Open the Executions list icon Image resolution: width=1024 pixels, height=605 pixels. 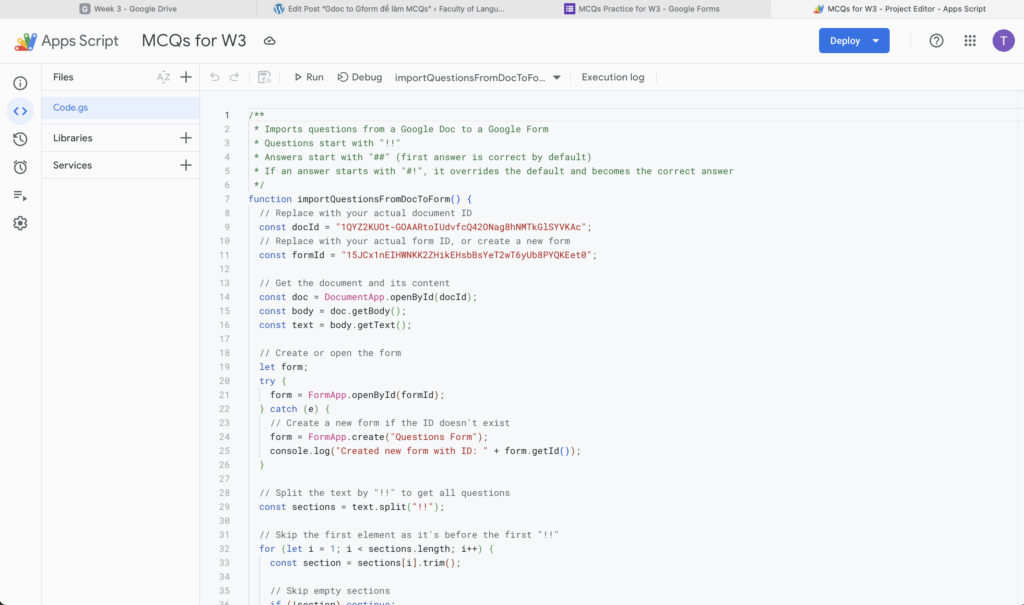tap(20, 195)
